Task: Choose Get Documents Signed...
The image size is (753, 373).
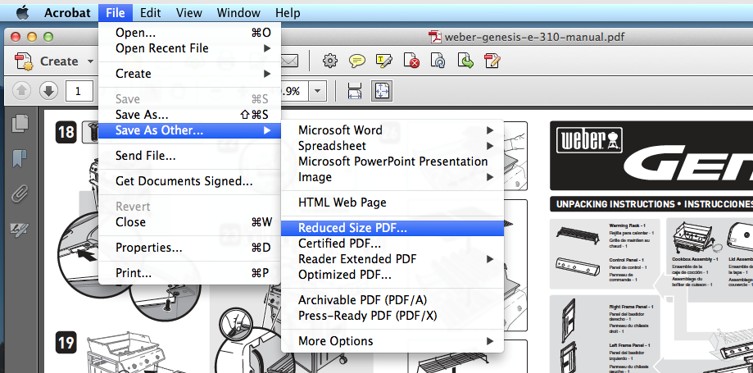Action: tap(189, 181)
